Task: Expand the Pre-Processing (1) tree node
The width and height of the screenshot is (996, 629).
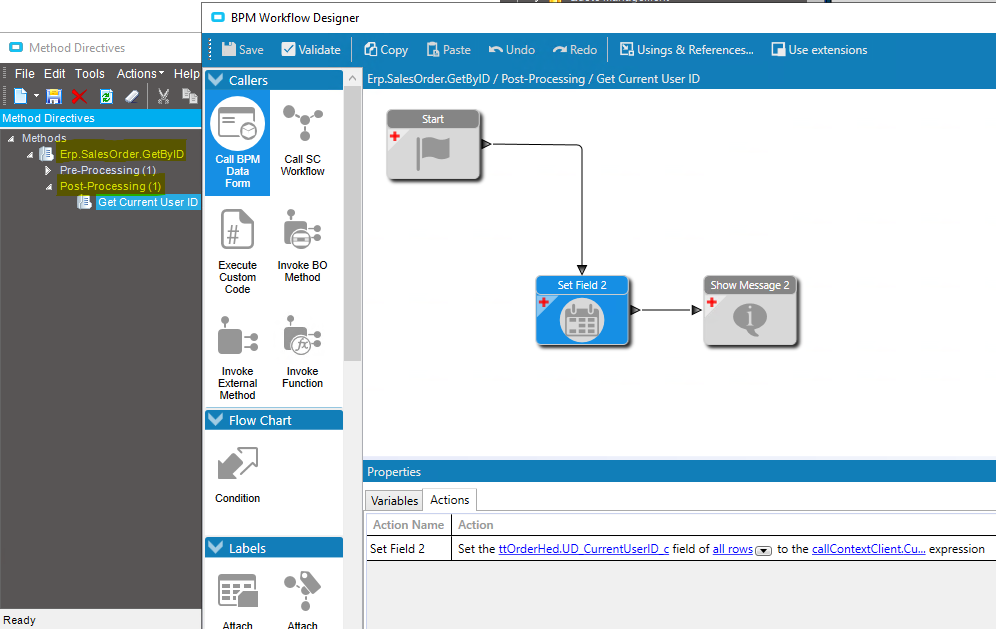Action: tap(48, 170)
